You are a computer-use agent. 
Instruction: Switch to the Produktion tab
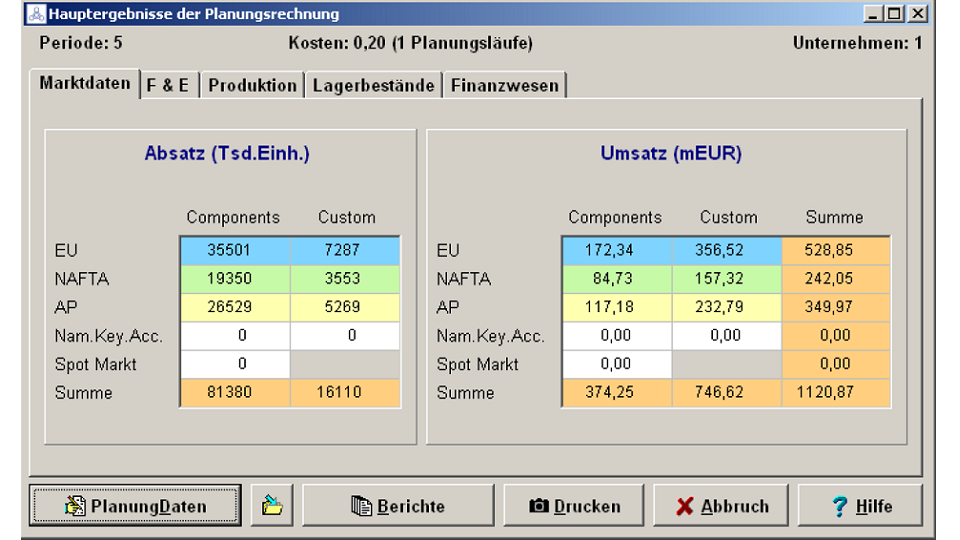(252, 85)
